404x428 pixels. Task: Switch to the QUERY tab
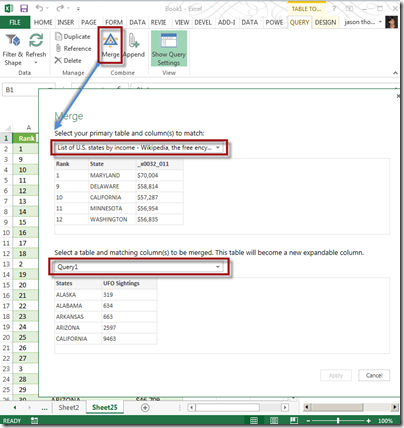(299, 22)
